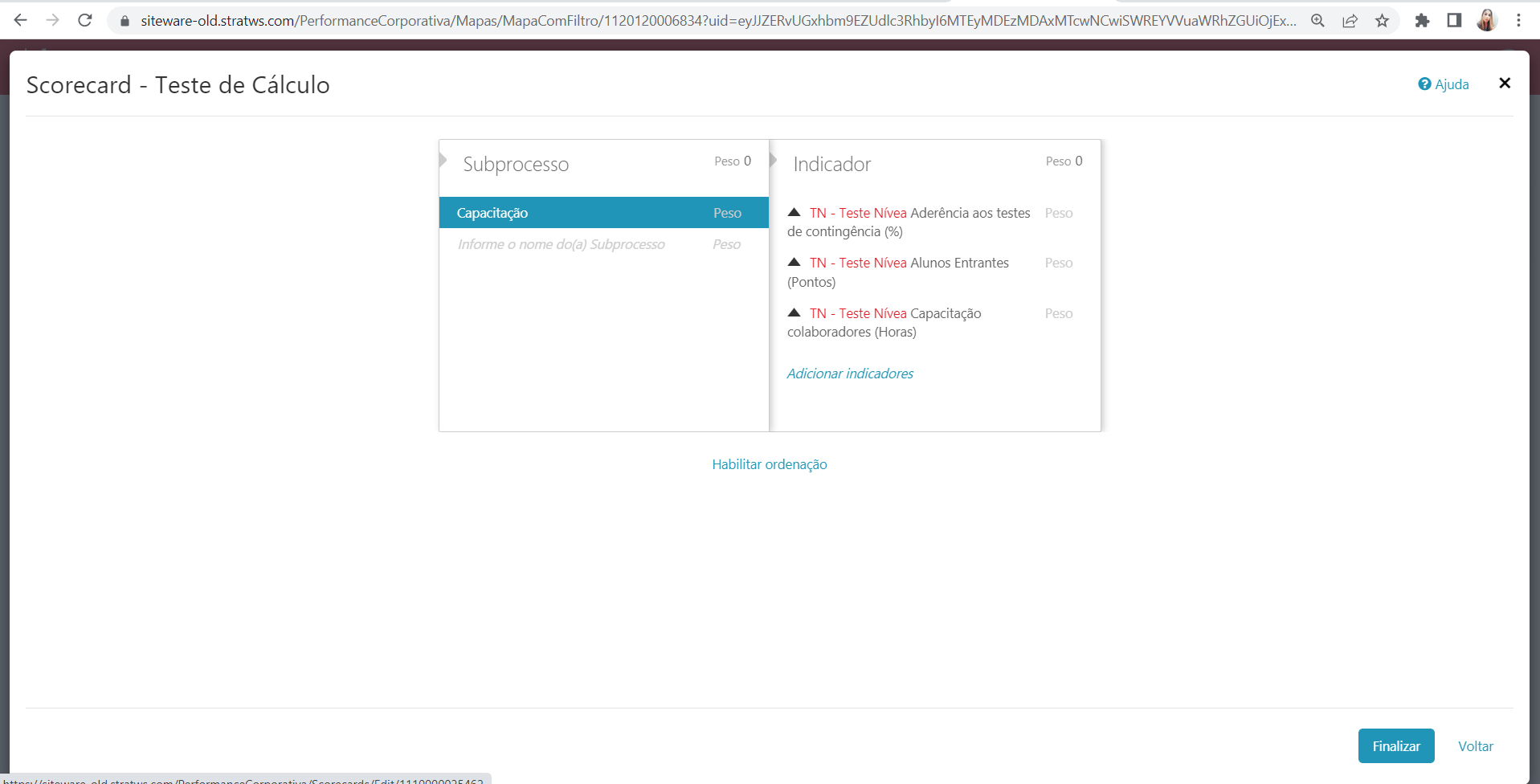Click the Voltar link
The width and height of the screenshot is (1540, 784).
click(x=1476, y=746)
